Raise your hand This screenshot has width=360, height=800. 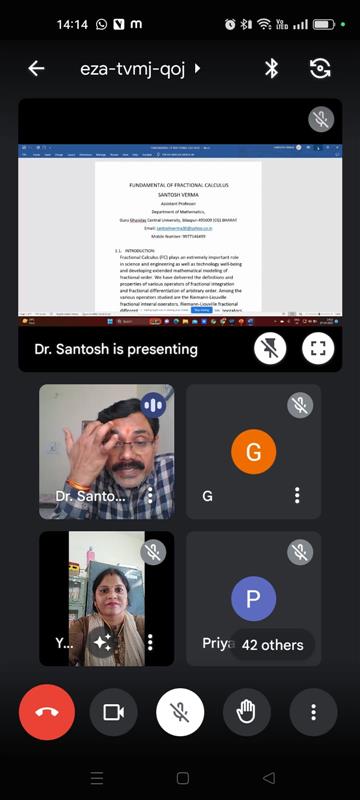coord(247,712)
